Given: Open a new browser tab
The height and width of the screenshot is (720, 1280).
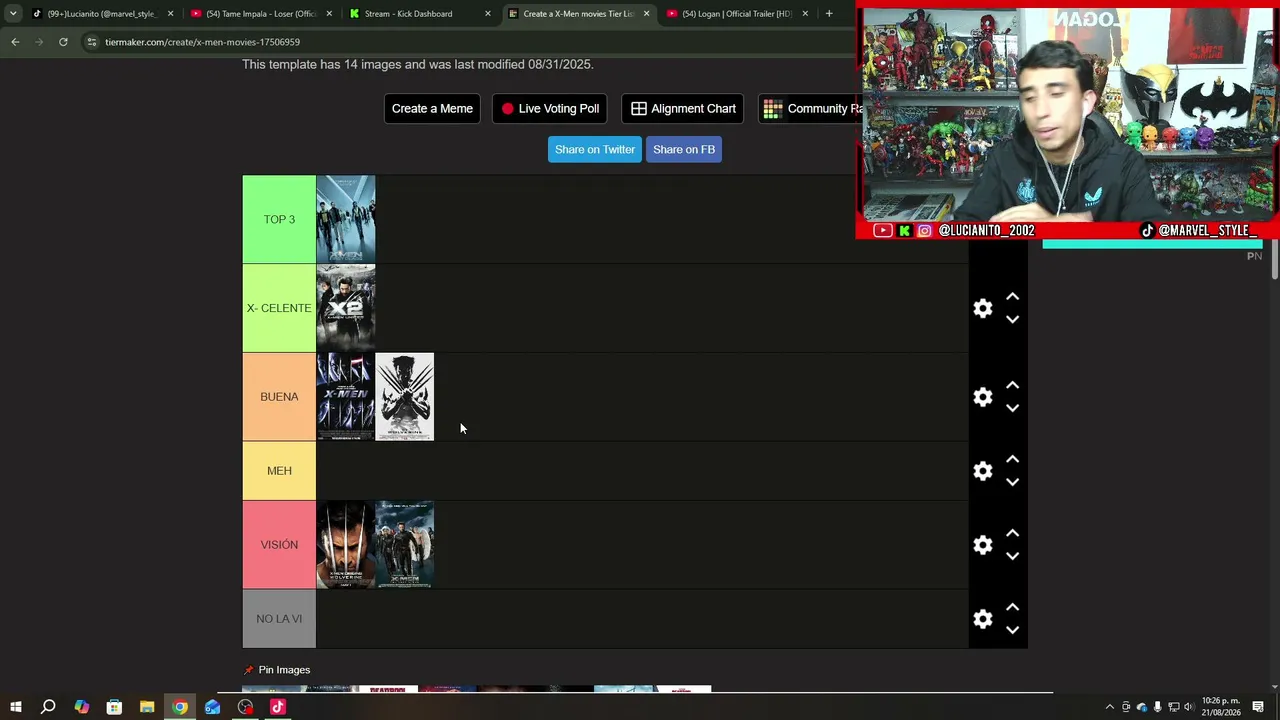Looking at the screenshot, I should (x=829, y=14).
